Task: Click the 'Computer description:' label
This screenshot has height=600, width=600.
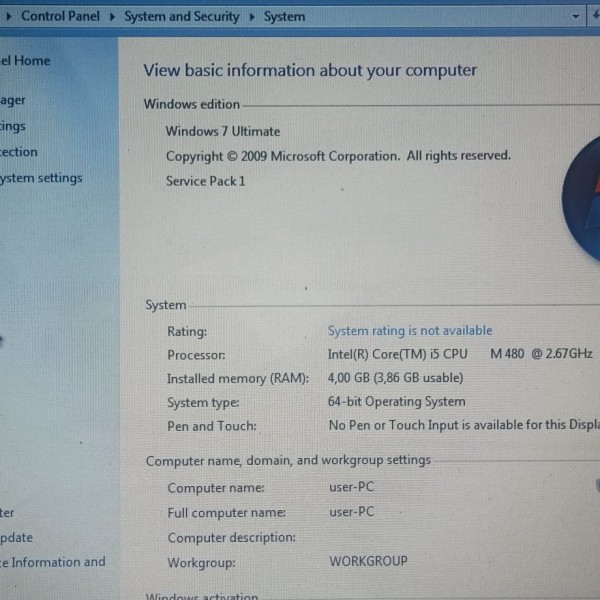Action: [x=232, y=538]
